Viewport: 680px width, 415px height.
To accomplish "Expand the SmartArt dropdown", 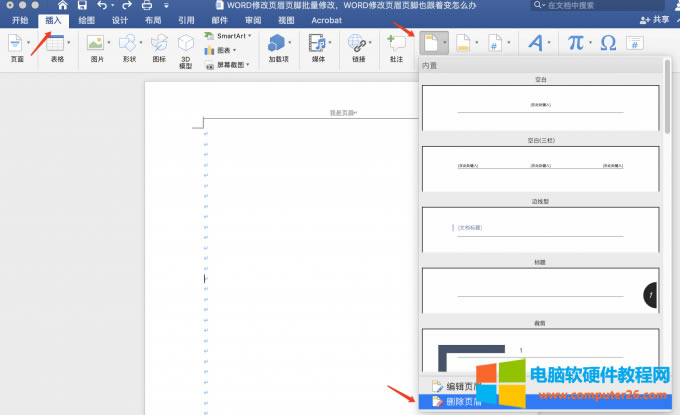I will click(249, 35).
